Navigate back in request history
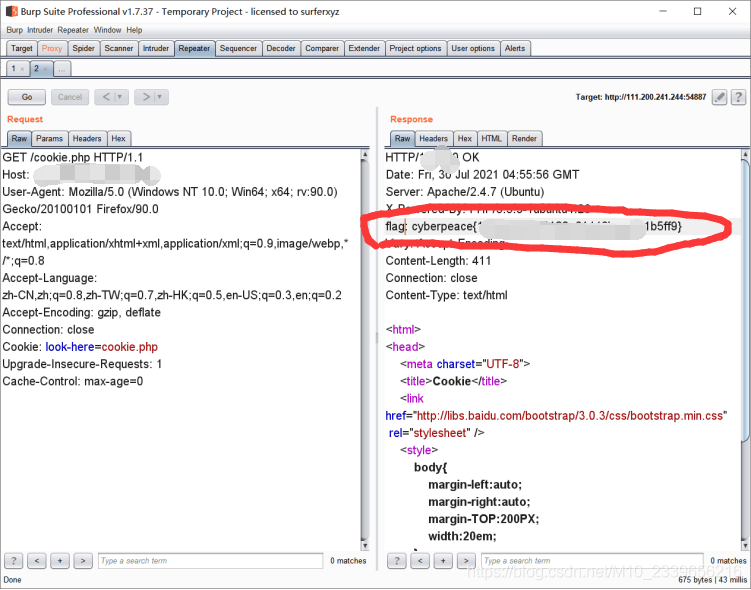This screenshot has width=751, height=590. click(x=106, y=97)
